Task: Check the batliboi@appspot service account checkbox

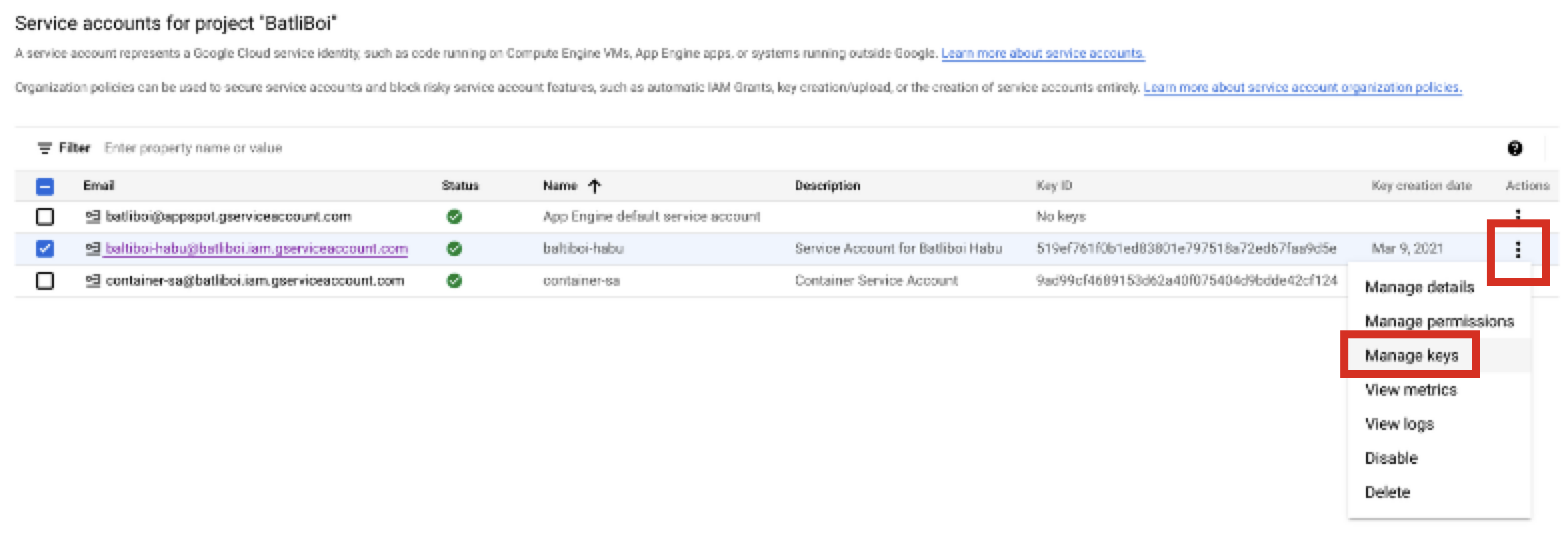Action: tap(45, 216)
